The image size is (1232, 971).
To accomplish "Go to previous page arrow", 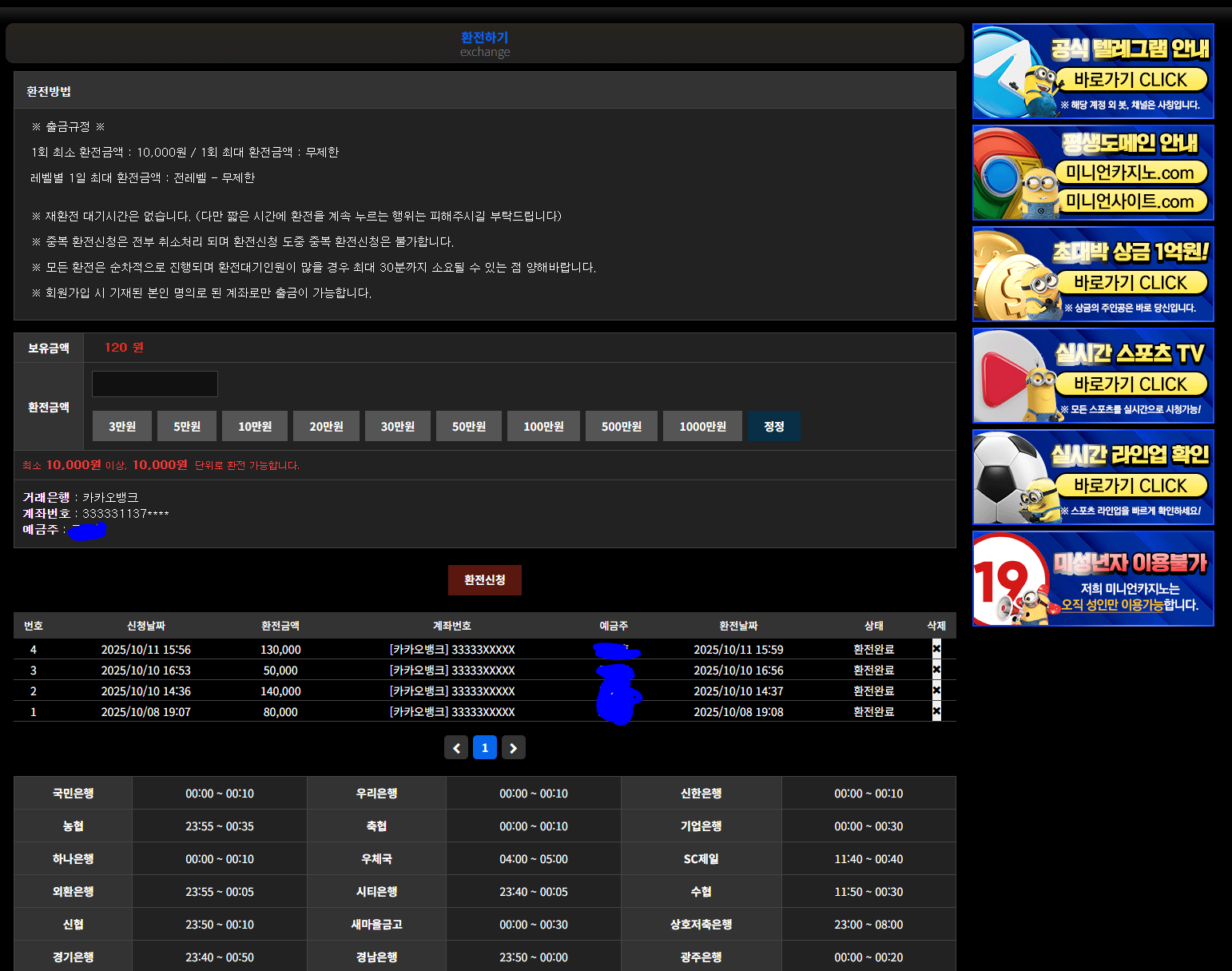I will 456,747.
